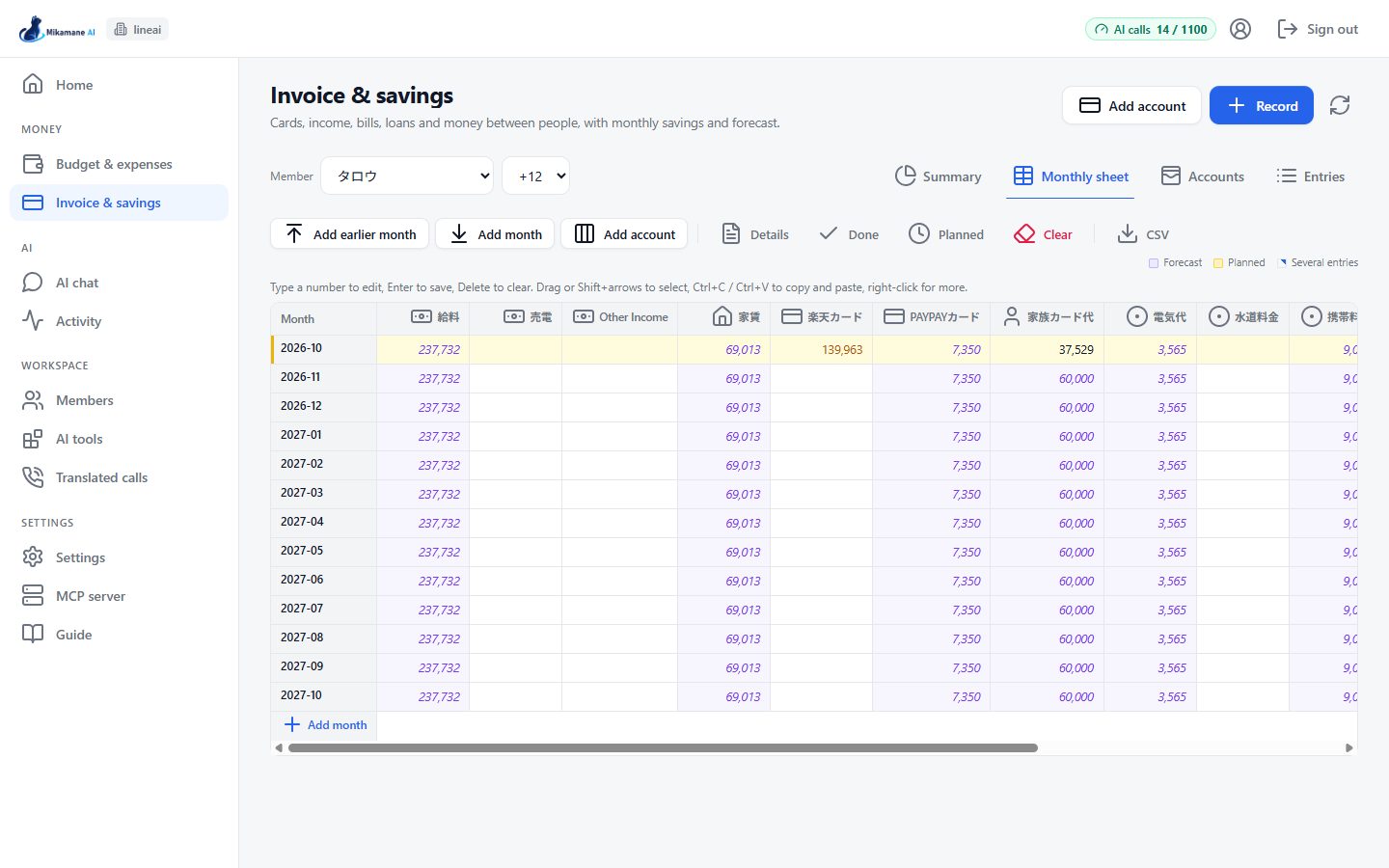
Task: Click the blue Record button
Action: tap(1262, 105)
